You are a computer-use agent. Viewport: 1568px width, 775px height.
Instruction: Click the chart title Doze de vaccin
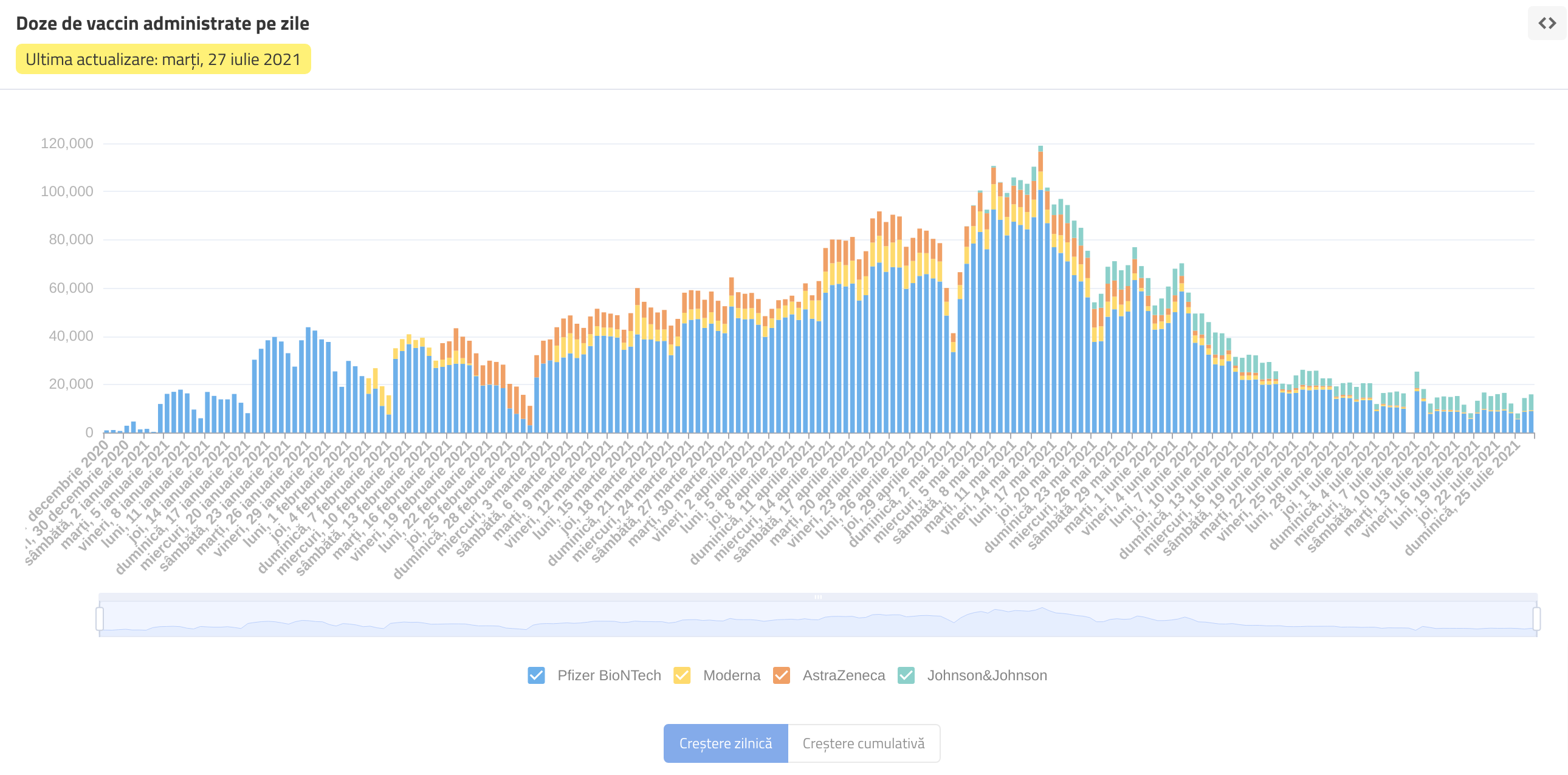point(162,23)
